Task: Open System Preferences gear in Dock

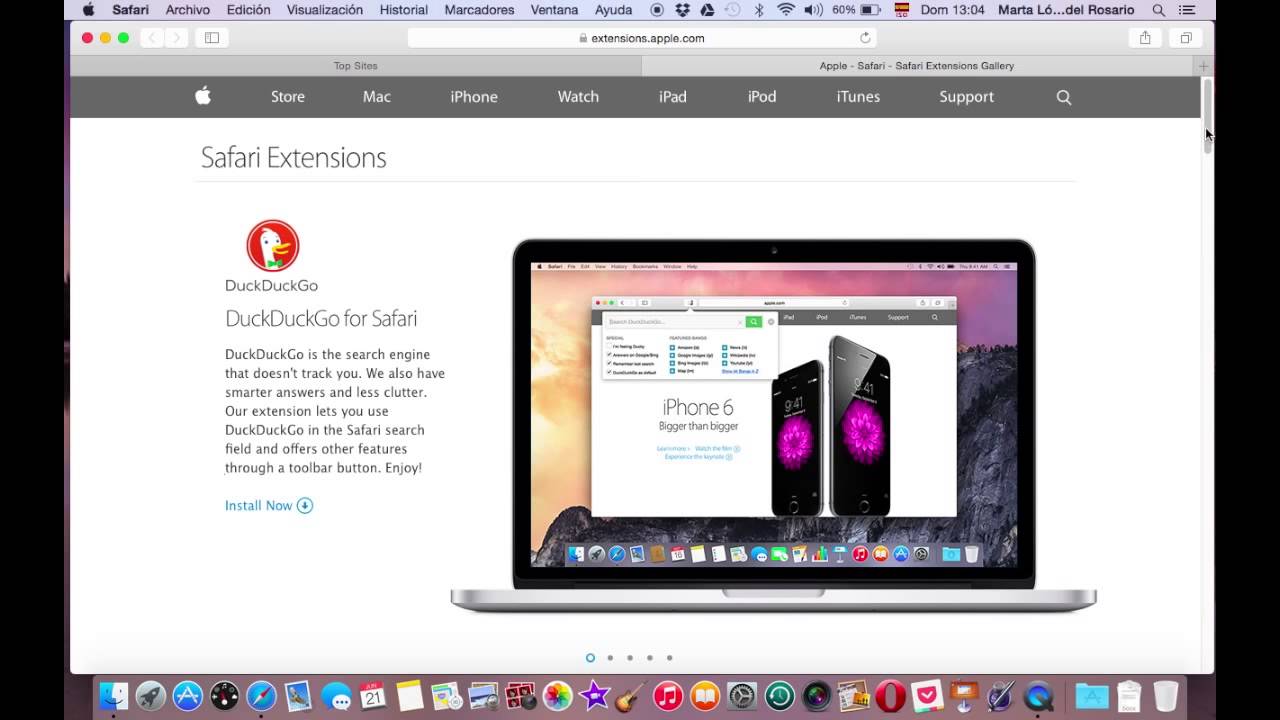Action: pos(742,696)
